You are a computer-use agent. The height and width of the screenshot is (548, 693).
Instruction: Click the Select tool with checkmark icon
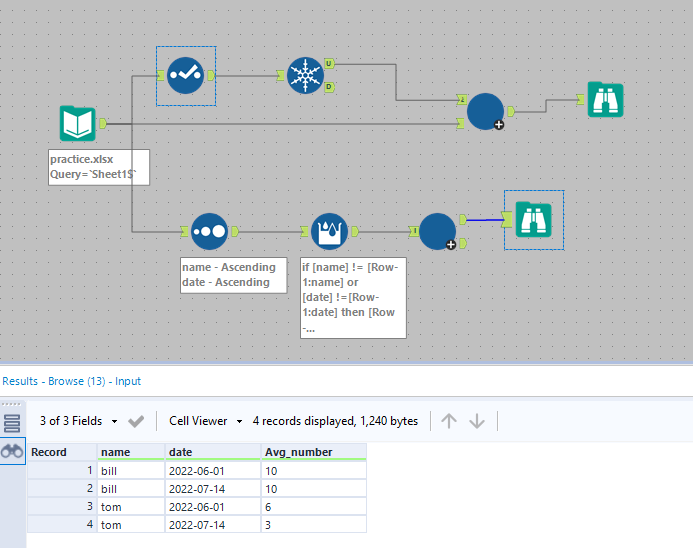coord(186,76)
